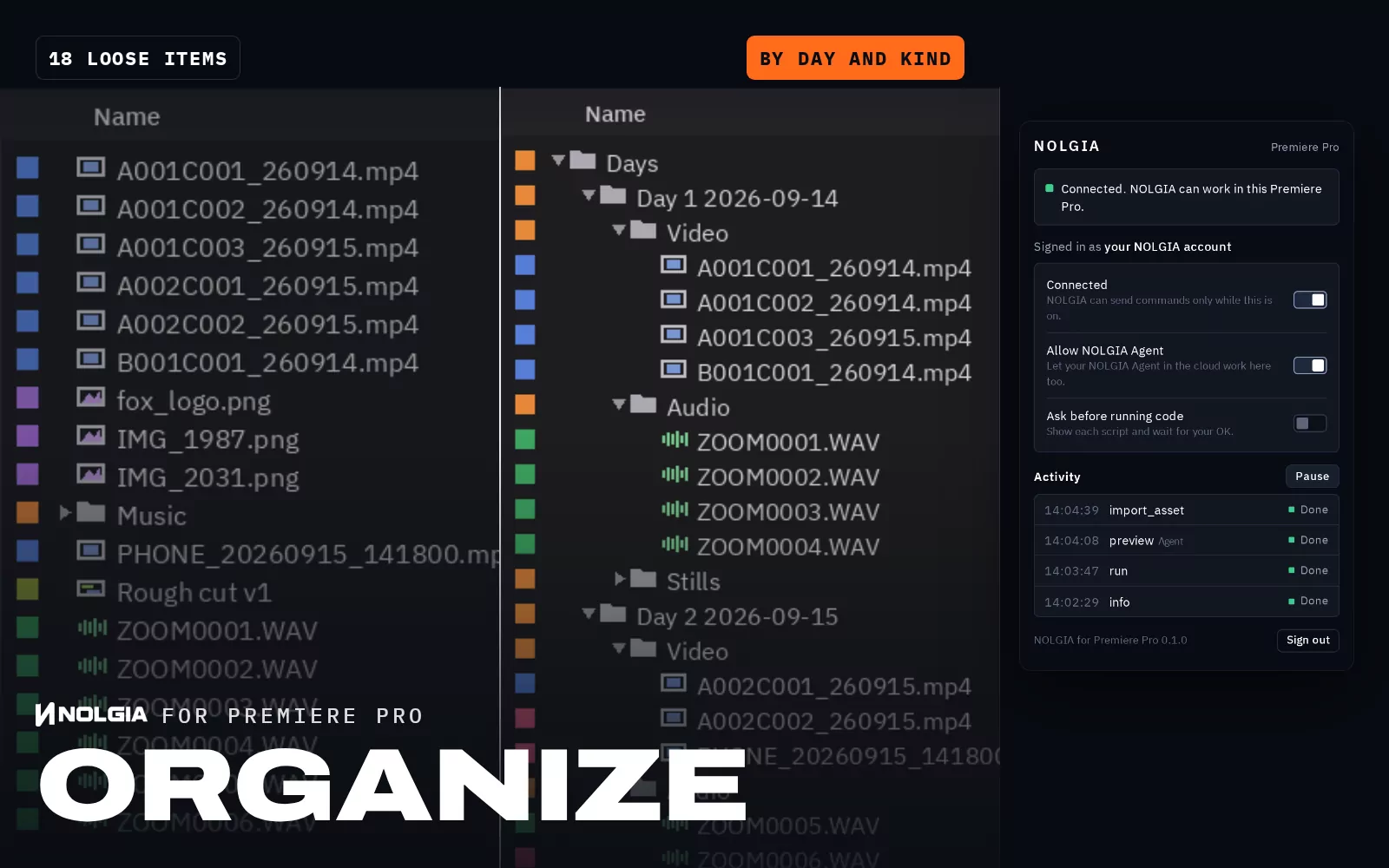This screenshot has width=1389, height=868.
Task: Click the Days bin folder icon
Action: pos(583,160)
